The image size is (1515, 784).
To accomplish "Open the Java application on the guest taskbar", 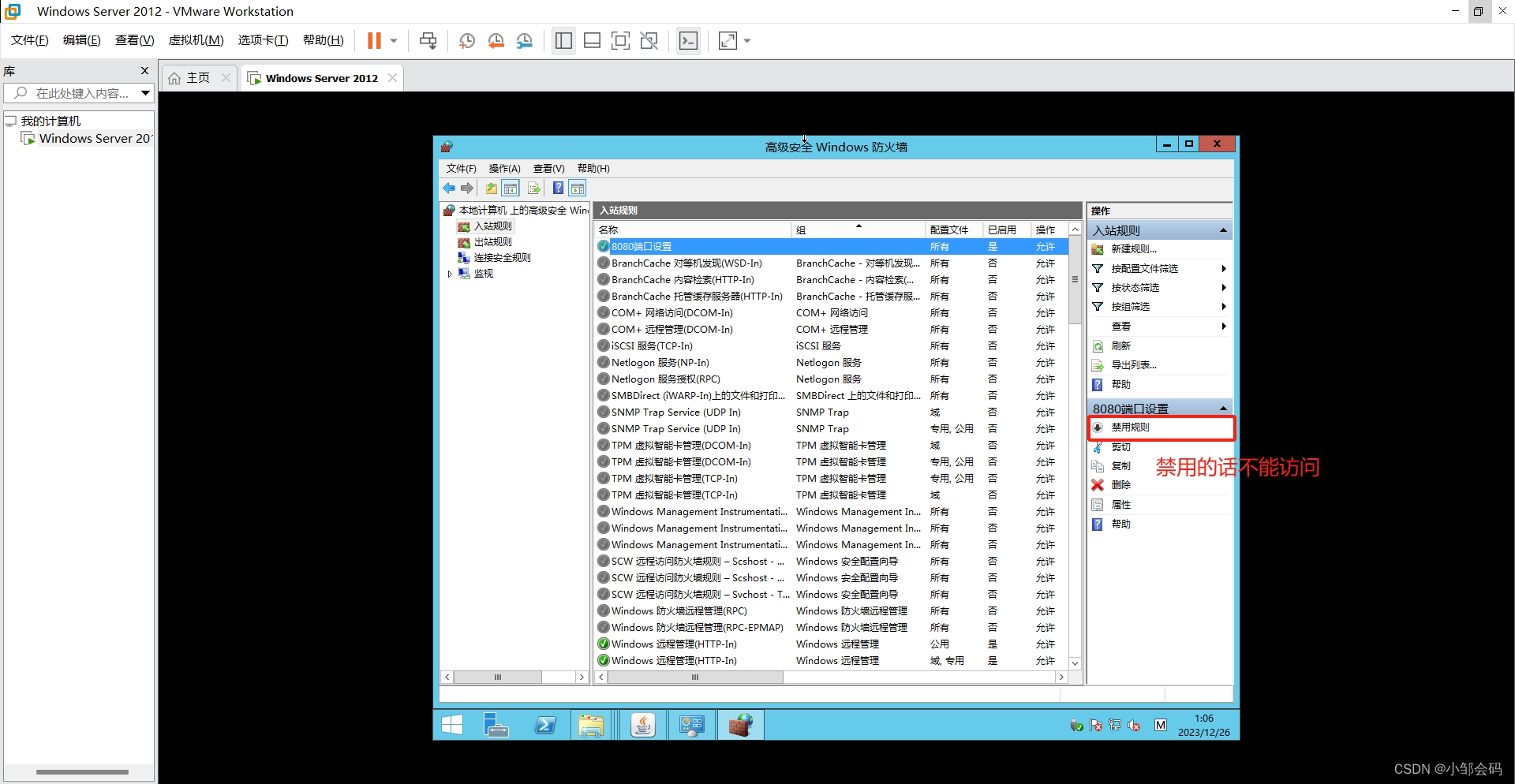I will coord(643,725).
